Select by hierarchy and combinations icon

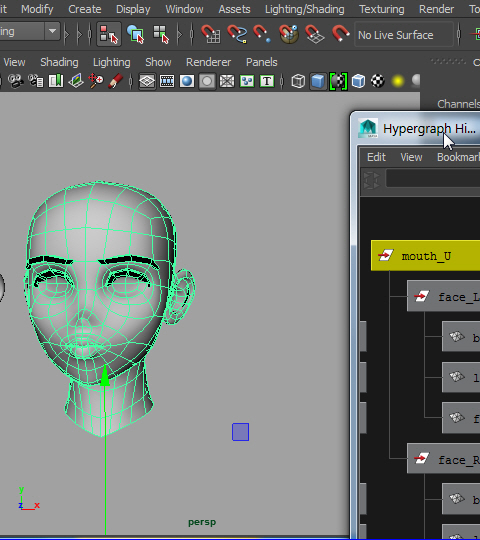pyautogui.click(x=109, y=34)
